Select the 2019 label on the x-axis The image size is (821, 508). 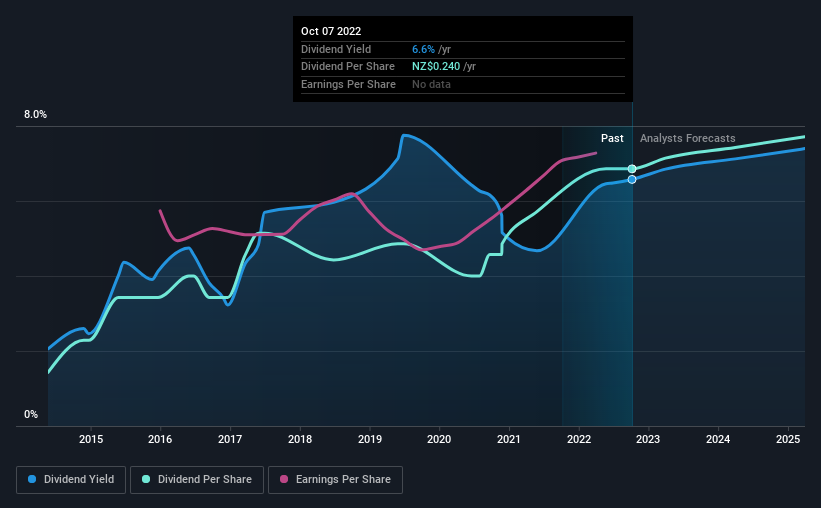click(x=370, y=439)
